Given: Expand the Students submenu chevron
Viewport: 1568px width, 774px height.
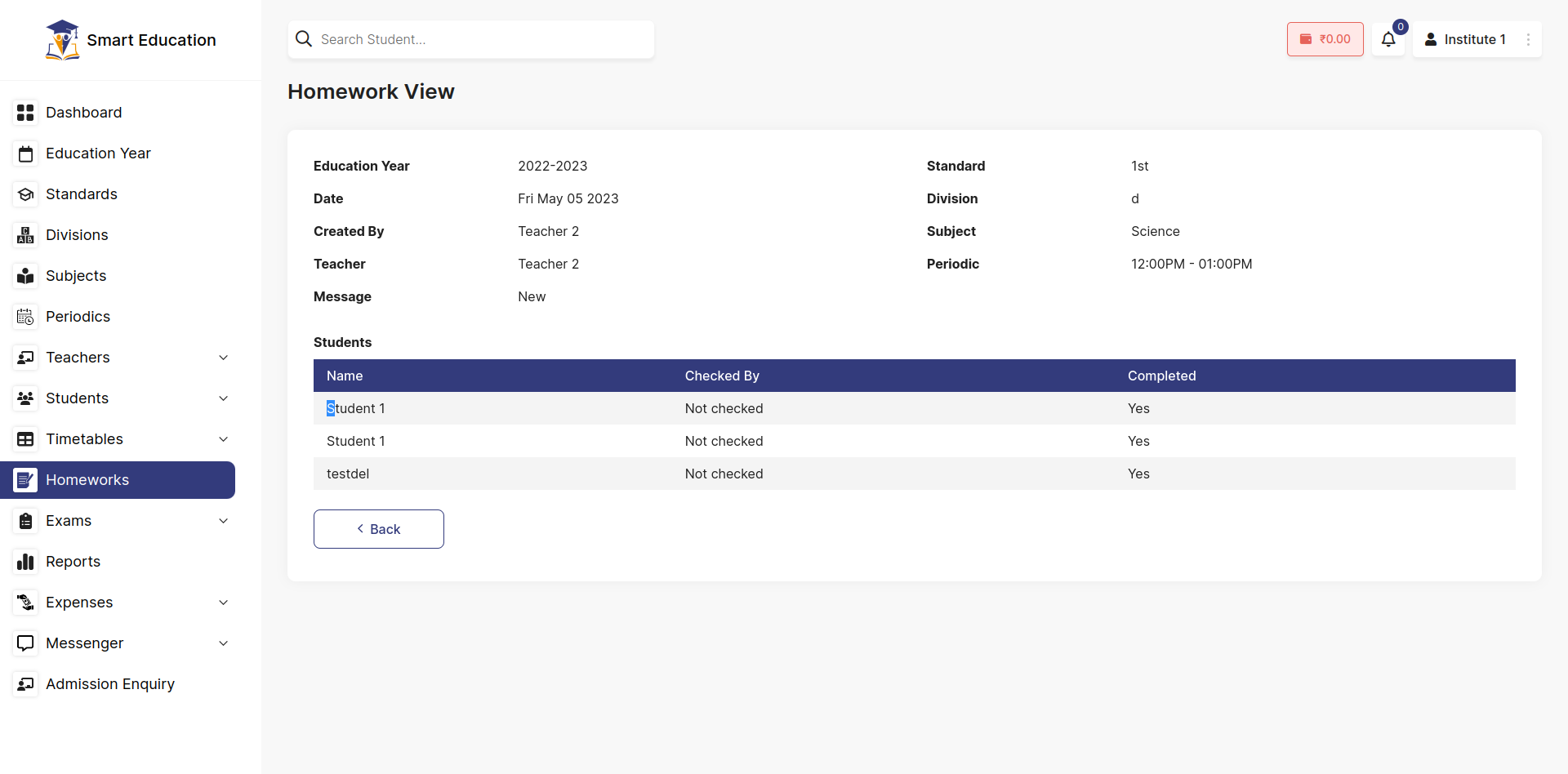Looking at the screenshot, I should [224, 398].
